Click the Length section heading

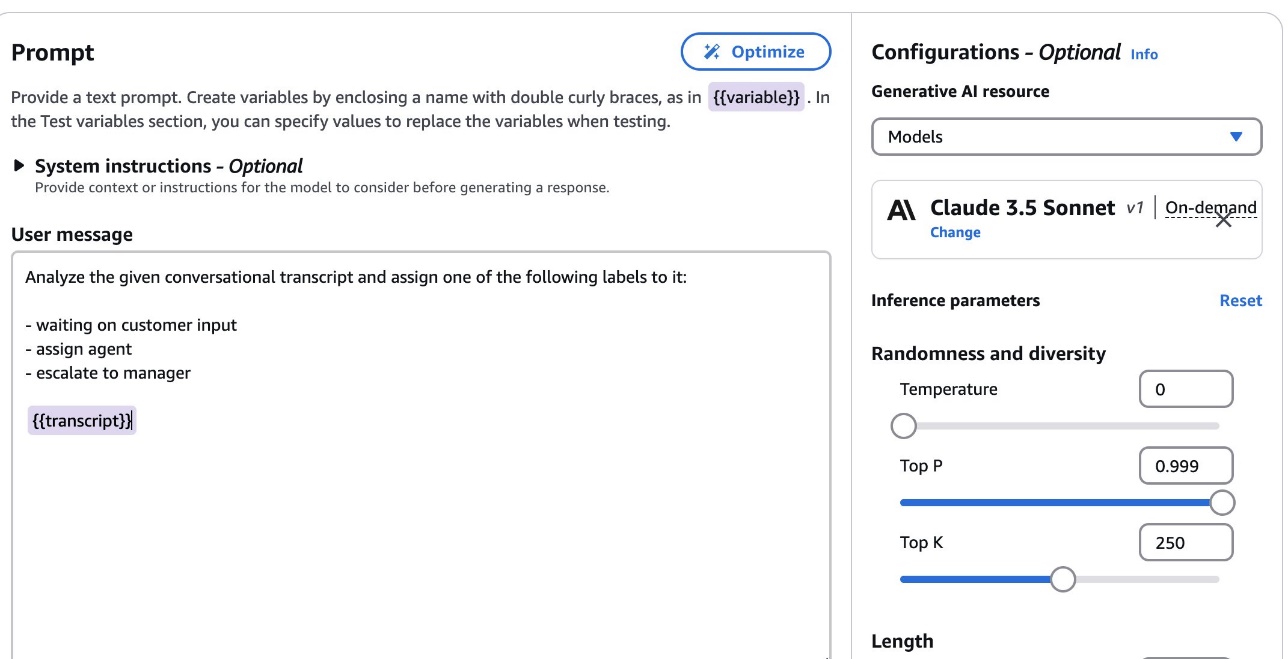click(902, 641)
